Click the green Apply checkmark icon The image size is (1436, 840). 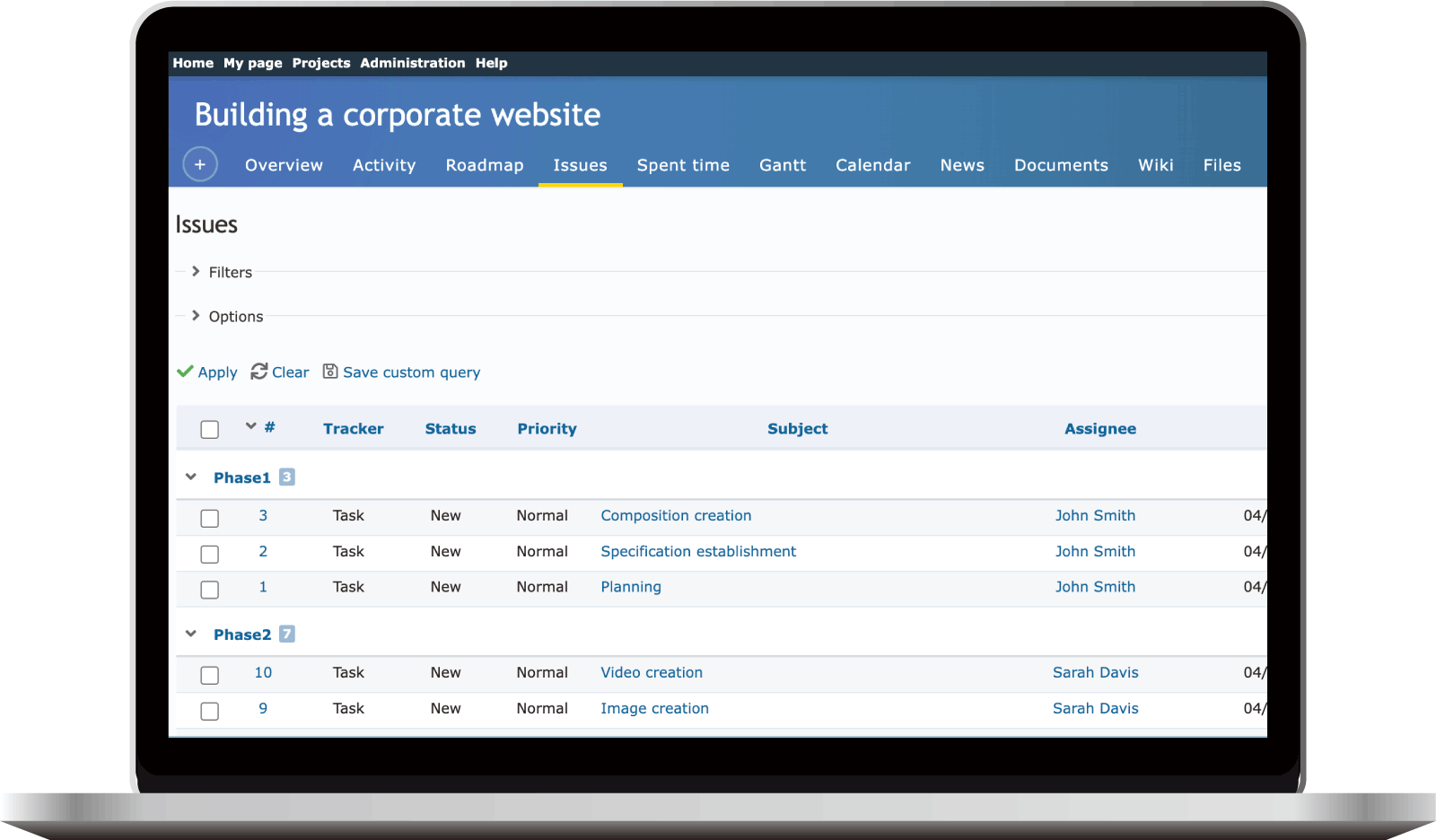click(x=187, y=372)
